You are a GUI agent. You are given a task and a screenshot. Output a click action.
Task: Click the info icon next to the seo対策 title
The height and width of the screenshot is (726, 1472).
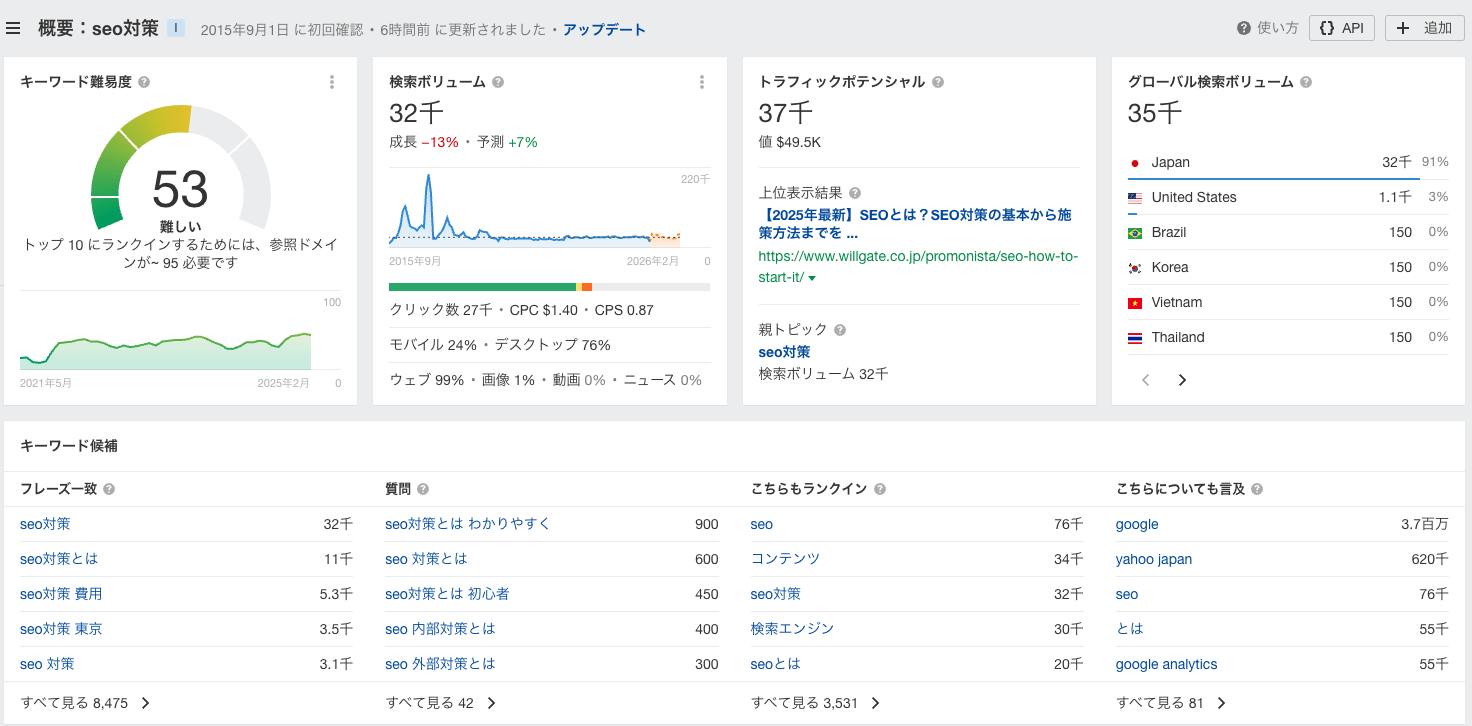pyautogui.click(x=175, y=27)
